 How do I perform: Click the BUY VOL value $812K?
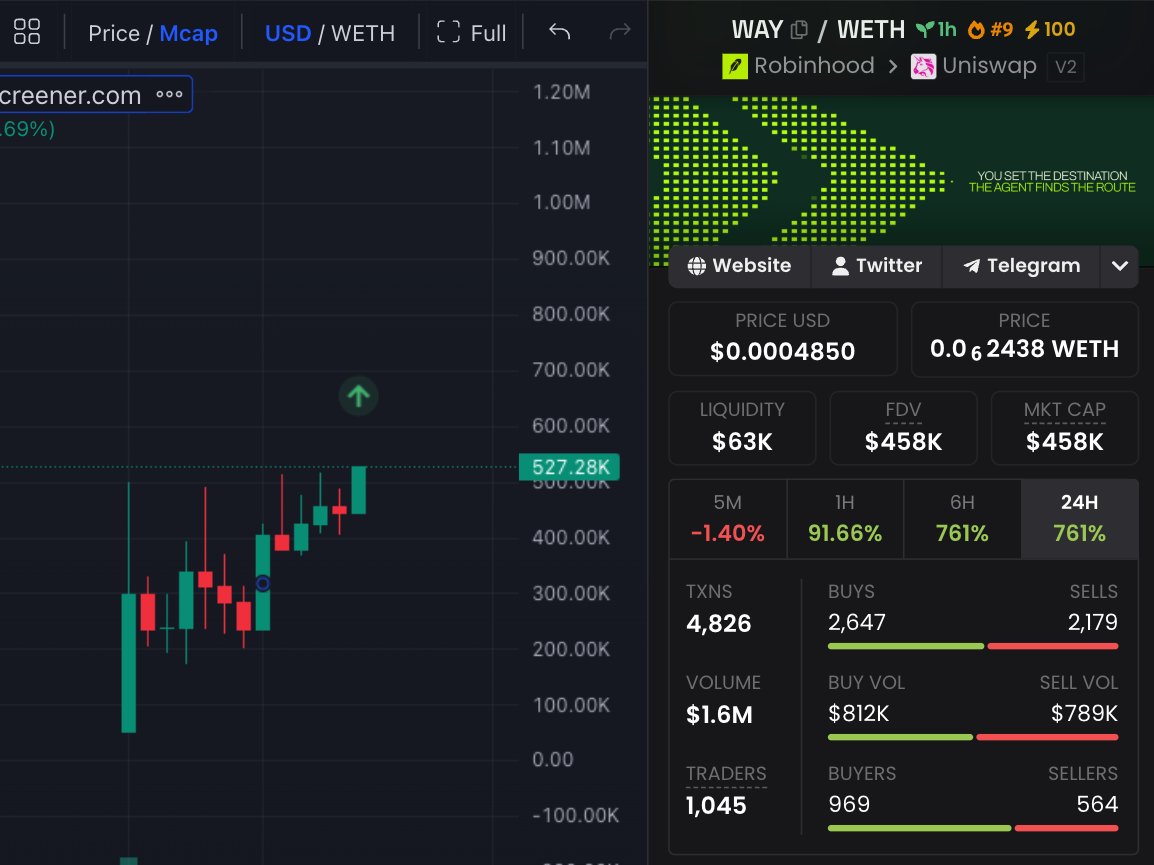click(858, 713)
